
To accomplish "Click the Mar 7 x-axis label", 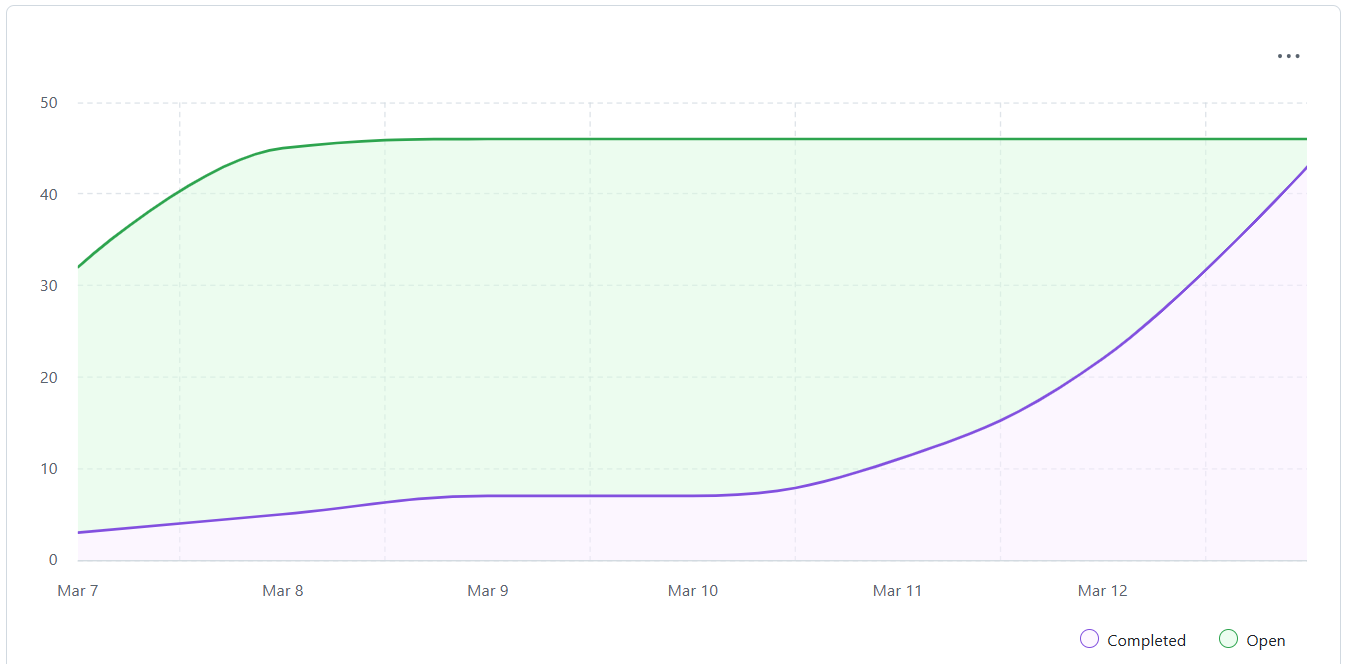I will pyautogui.click(x=78, y=591).
